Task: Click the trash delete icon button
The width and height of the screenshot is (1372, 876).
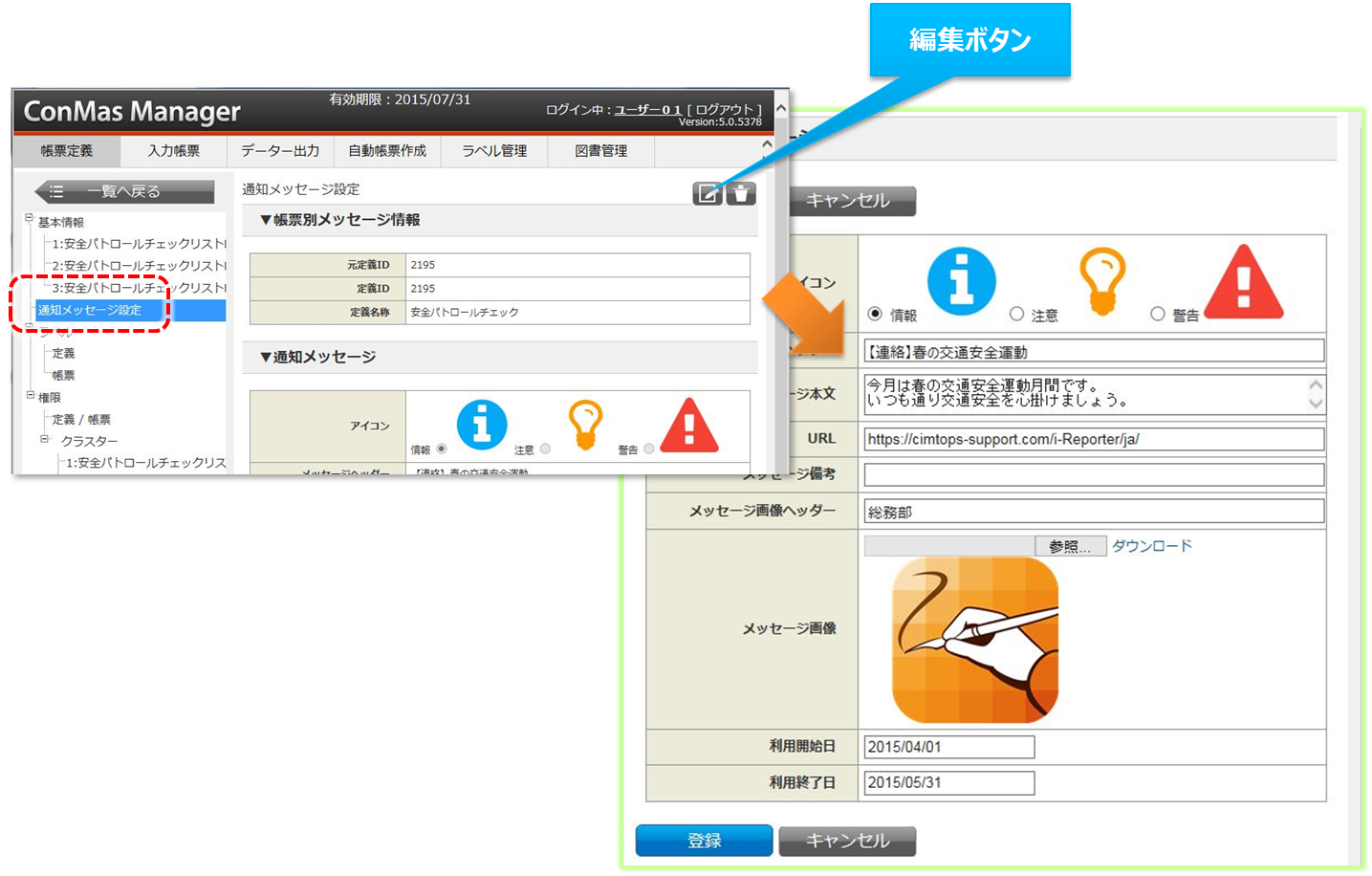Action: [x=741, y=194]
